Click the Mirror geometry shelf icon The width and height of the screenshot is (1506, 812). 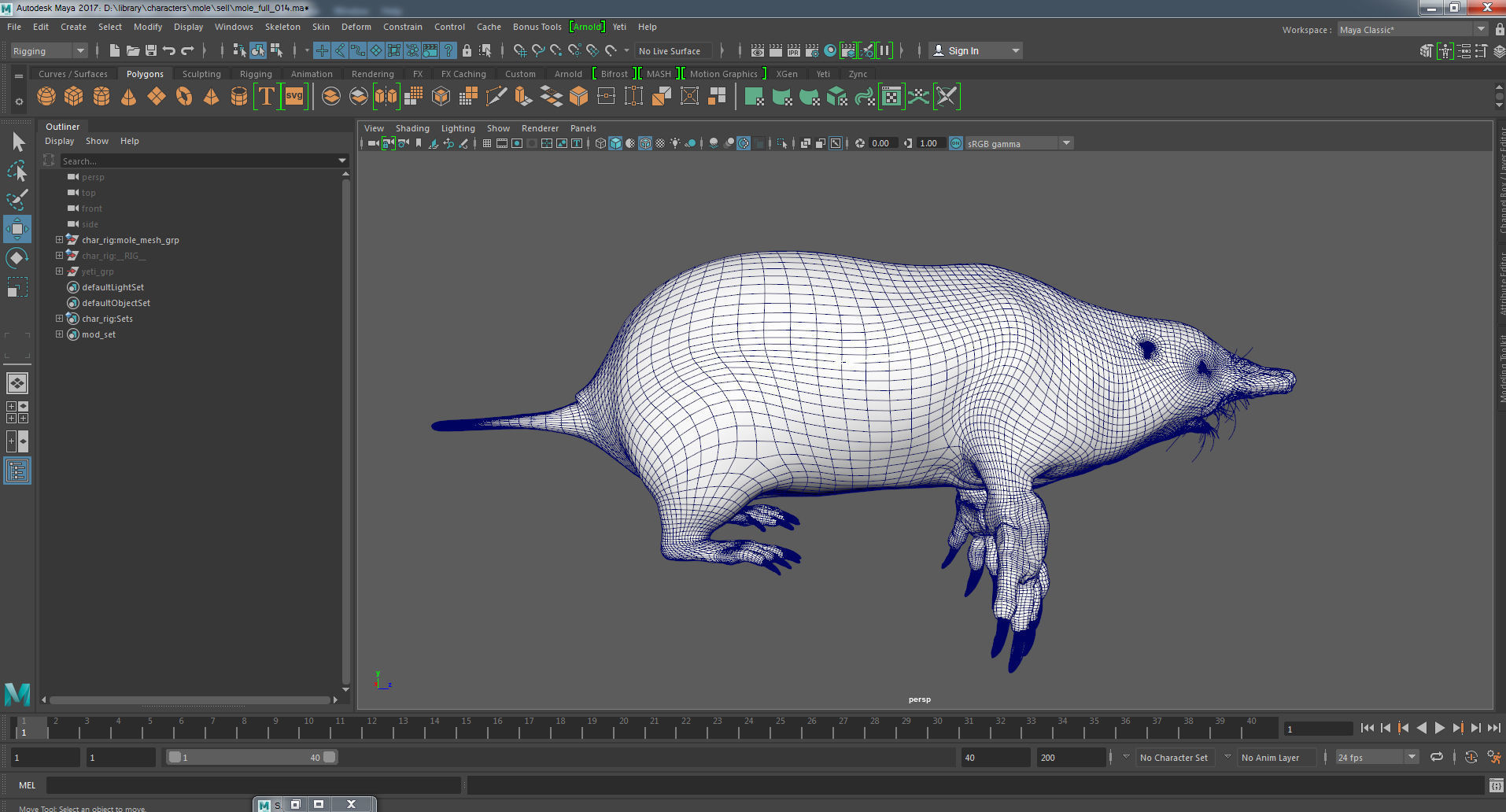click(x=386, y=96)
